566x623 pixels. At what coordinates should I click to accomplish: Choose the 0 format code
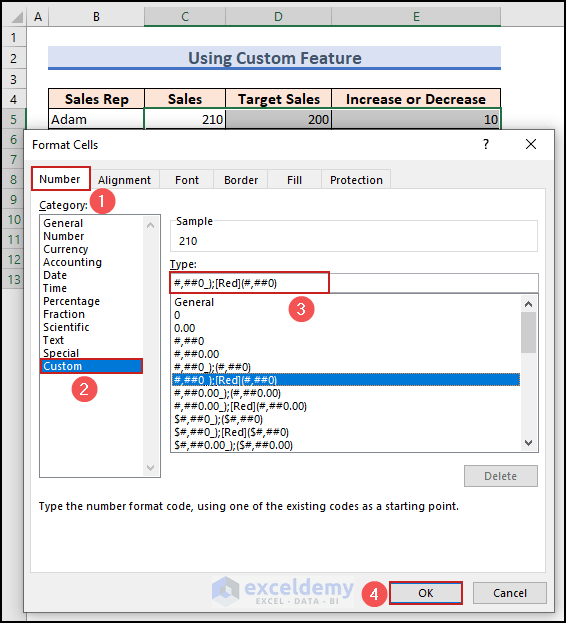pos(346,315)
